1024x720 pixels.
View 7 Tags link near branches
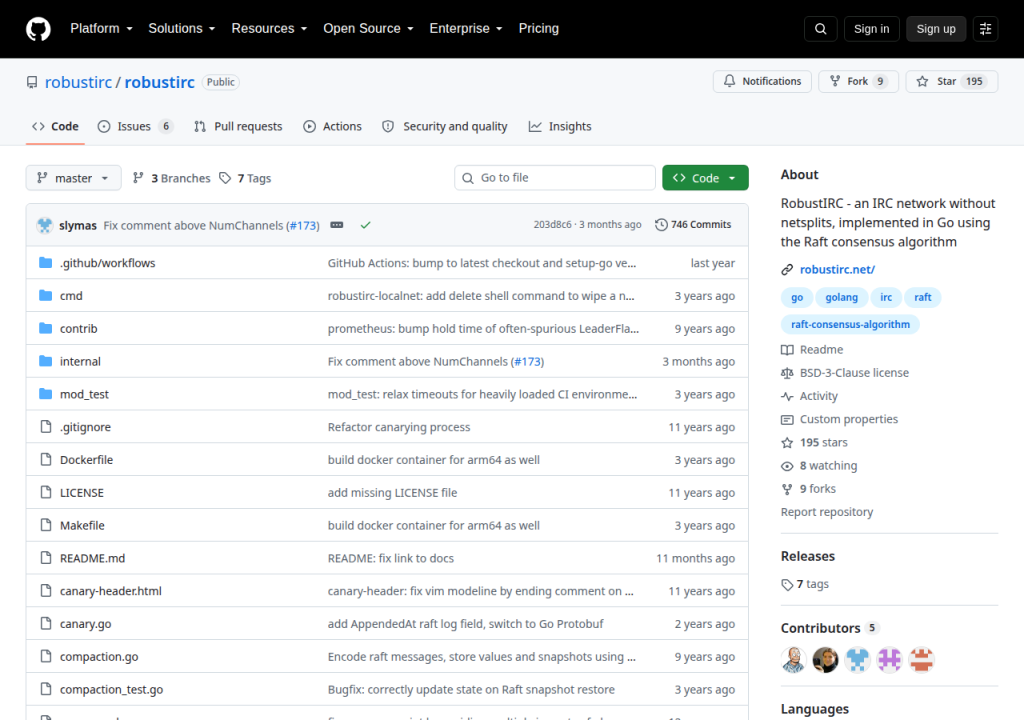246,178
